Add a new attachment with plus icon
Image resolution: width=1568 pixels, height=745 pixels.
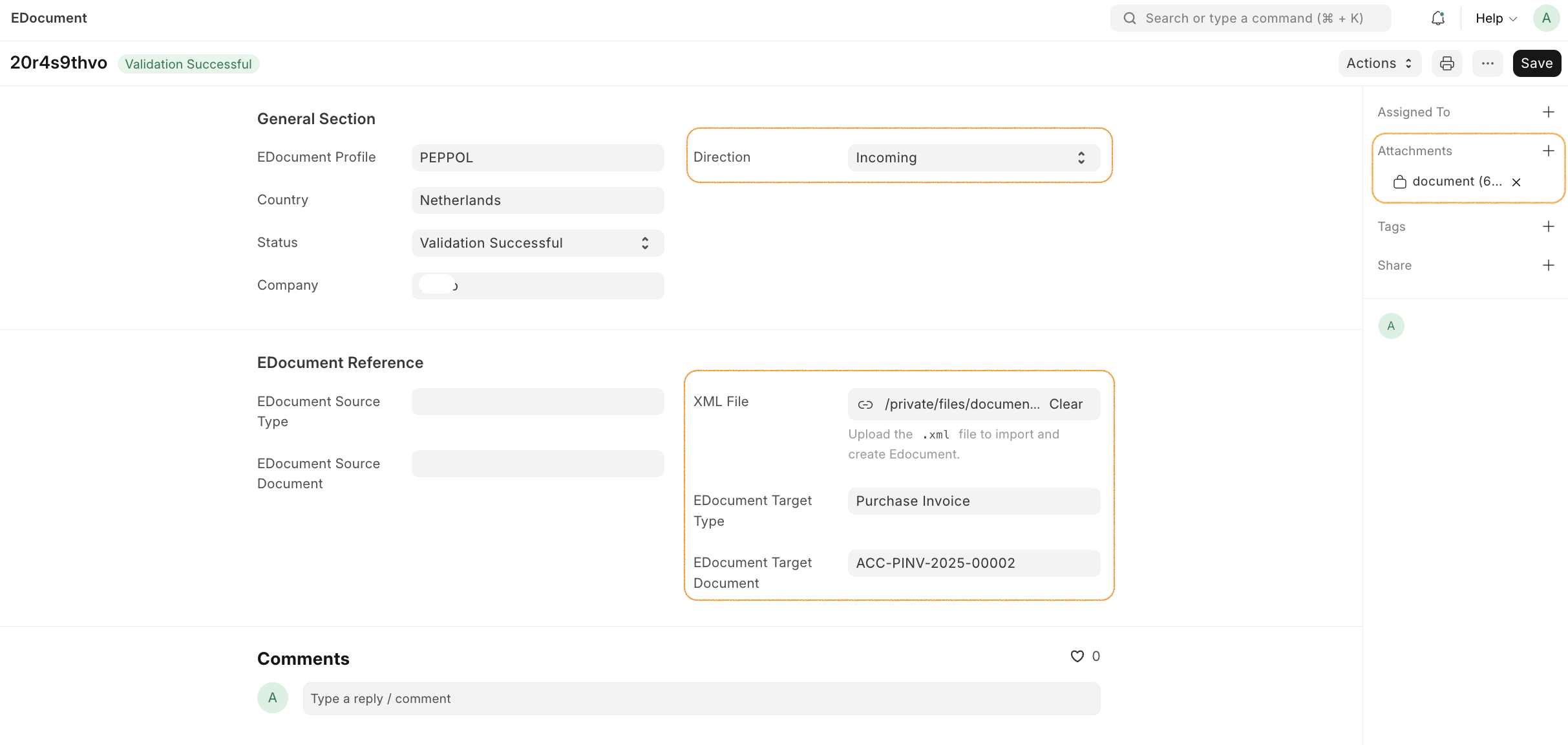pyautogui.click(x=1548, y=151)
